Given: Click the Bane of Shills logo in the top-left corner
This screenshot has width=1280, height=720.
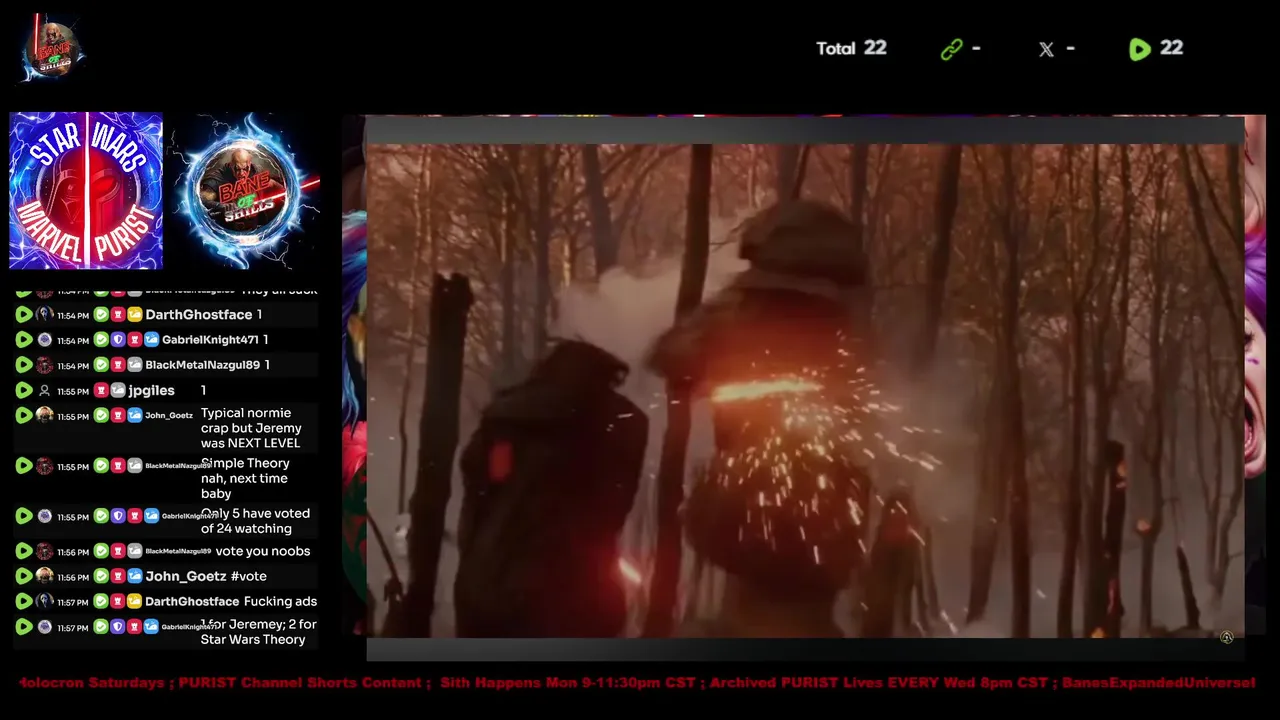Looking at the screenshot, I should [x=53, y=48].
